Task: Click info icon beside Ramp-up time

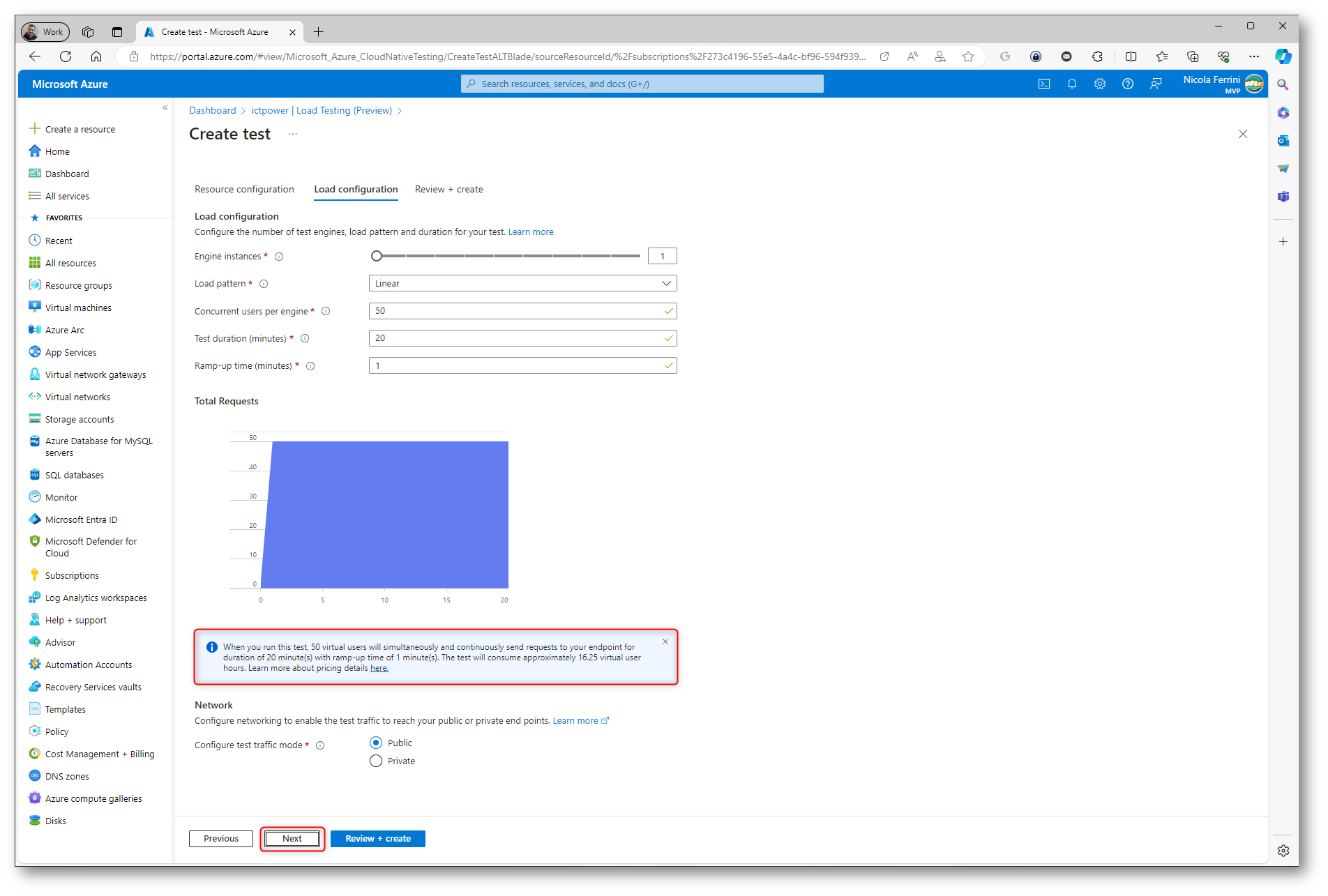Action: 310,366
